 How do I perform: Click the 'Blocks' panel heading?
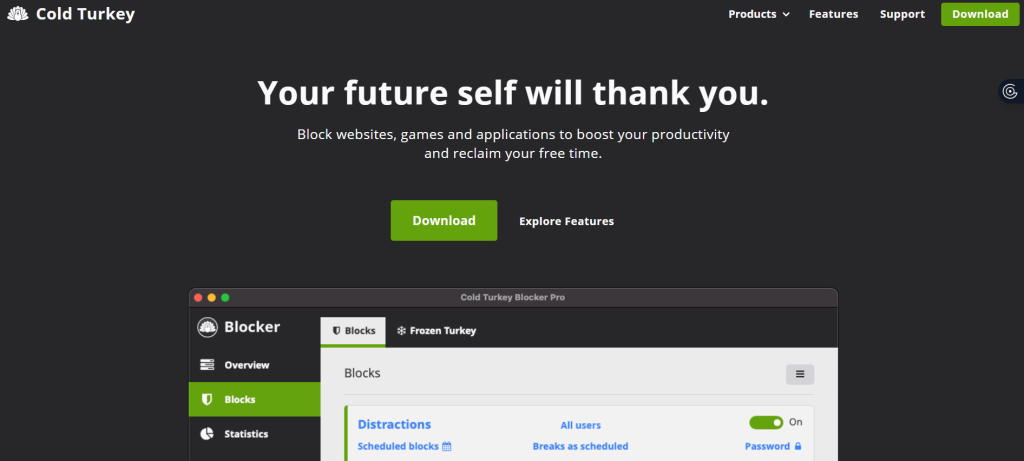[362, 374]
